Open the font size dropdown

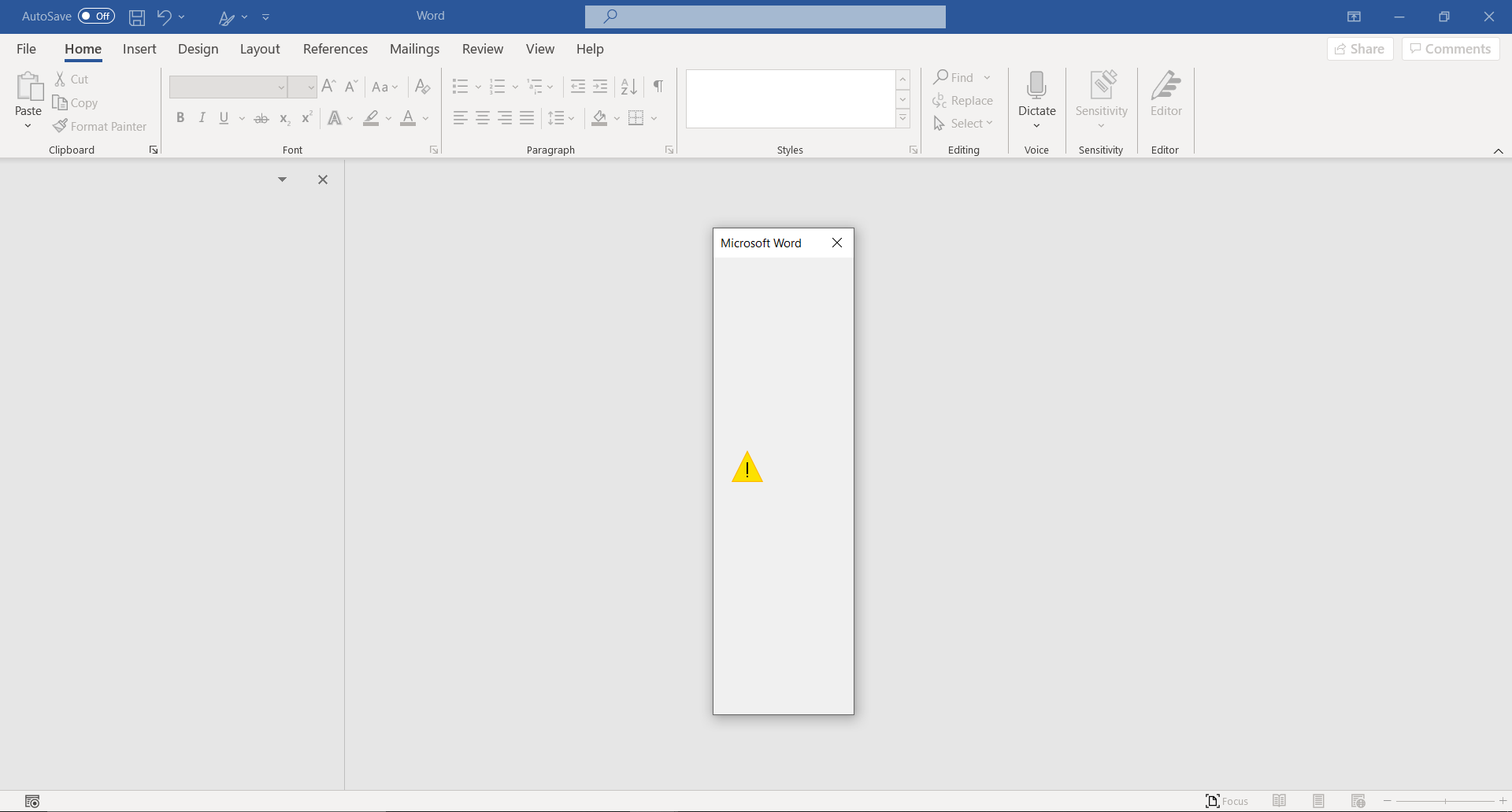click(x=311, y=87)
